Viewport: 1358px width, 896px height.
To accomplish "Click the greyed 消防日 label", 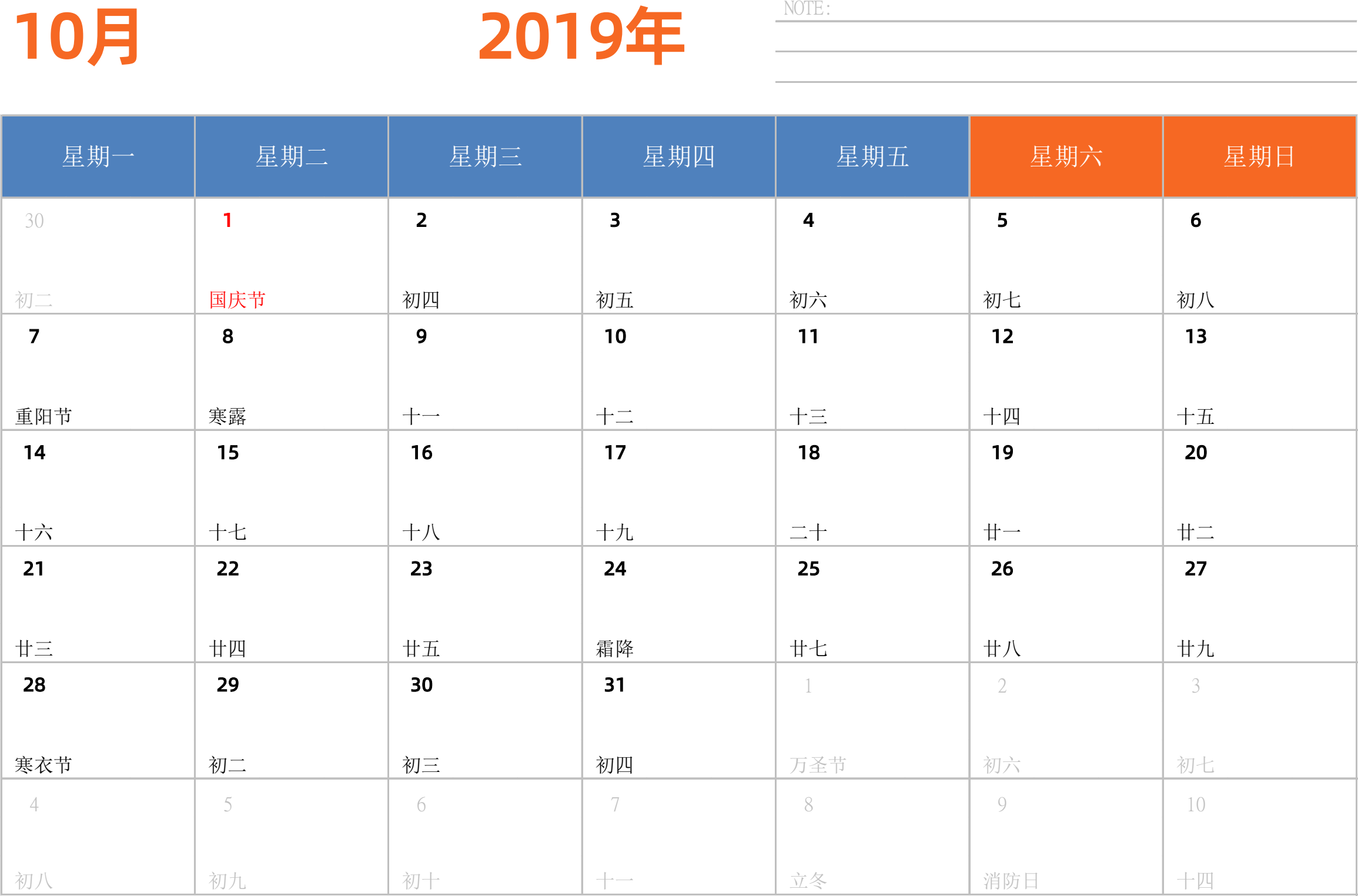I will coord(1011,881).
